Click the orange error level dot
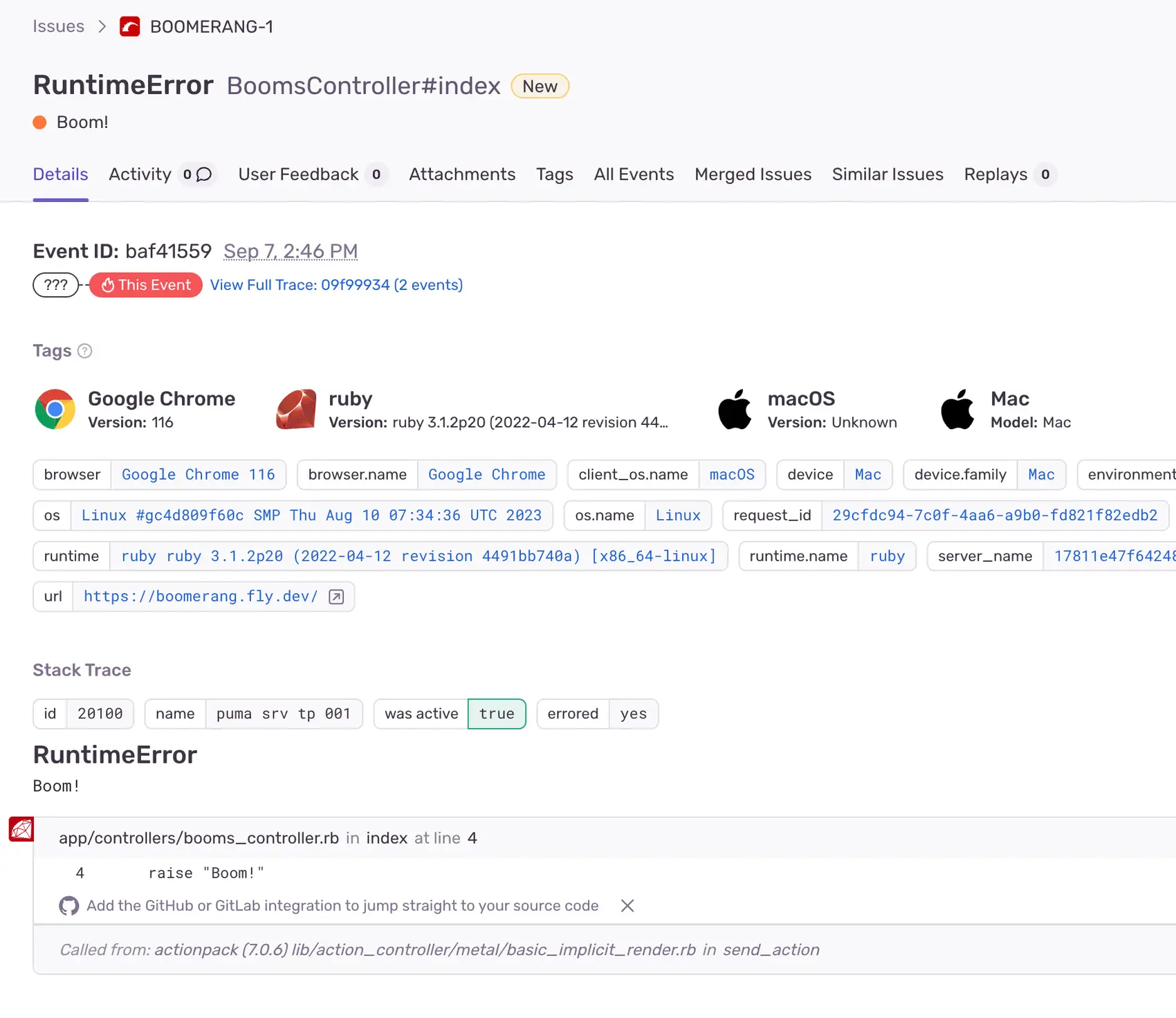The image size is (1176, 1018). click(x=40, y=122)
